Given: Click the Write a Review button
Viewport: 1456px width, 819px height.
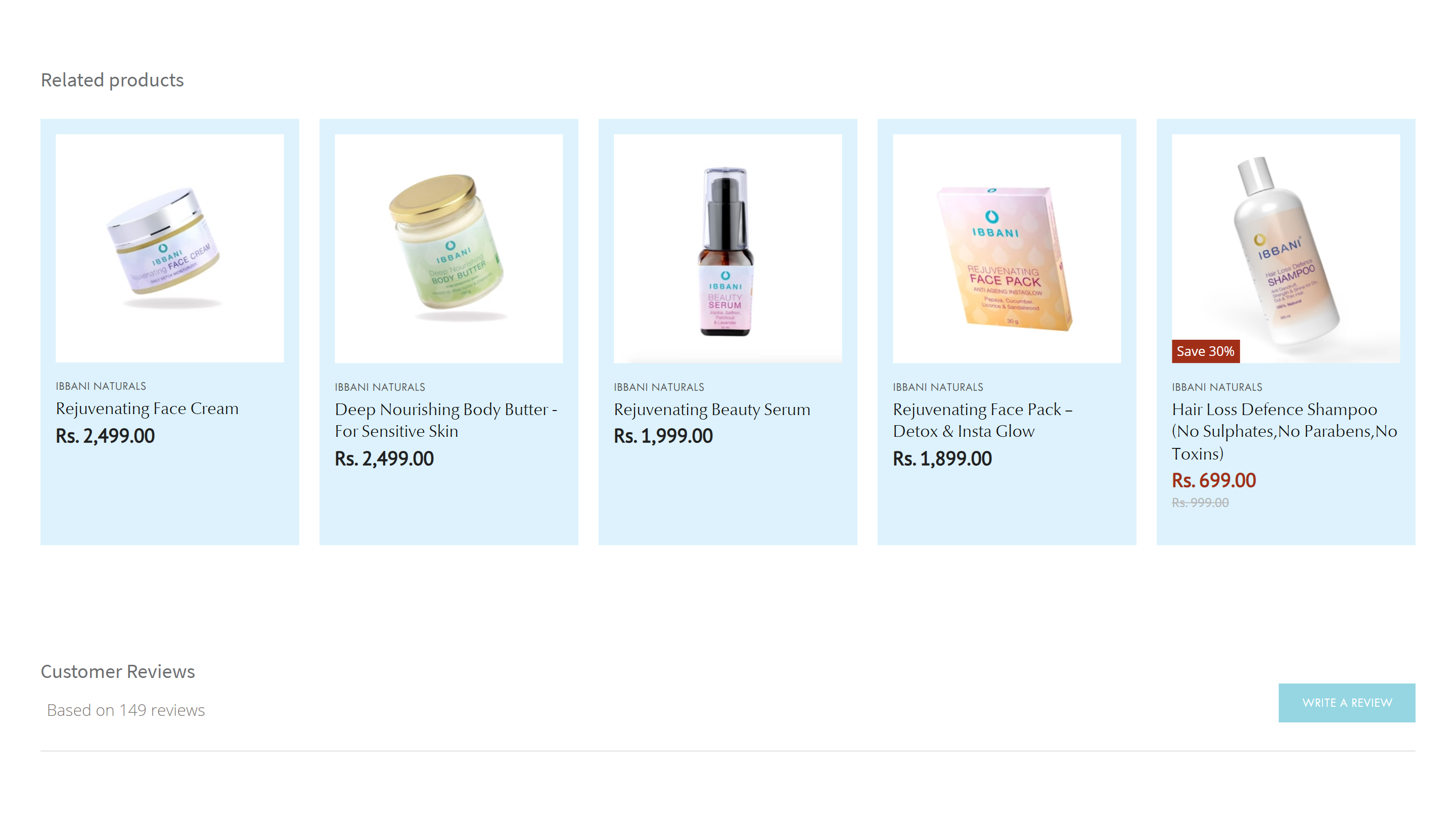Looking at the screenshot, I should [1347, 703].
